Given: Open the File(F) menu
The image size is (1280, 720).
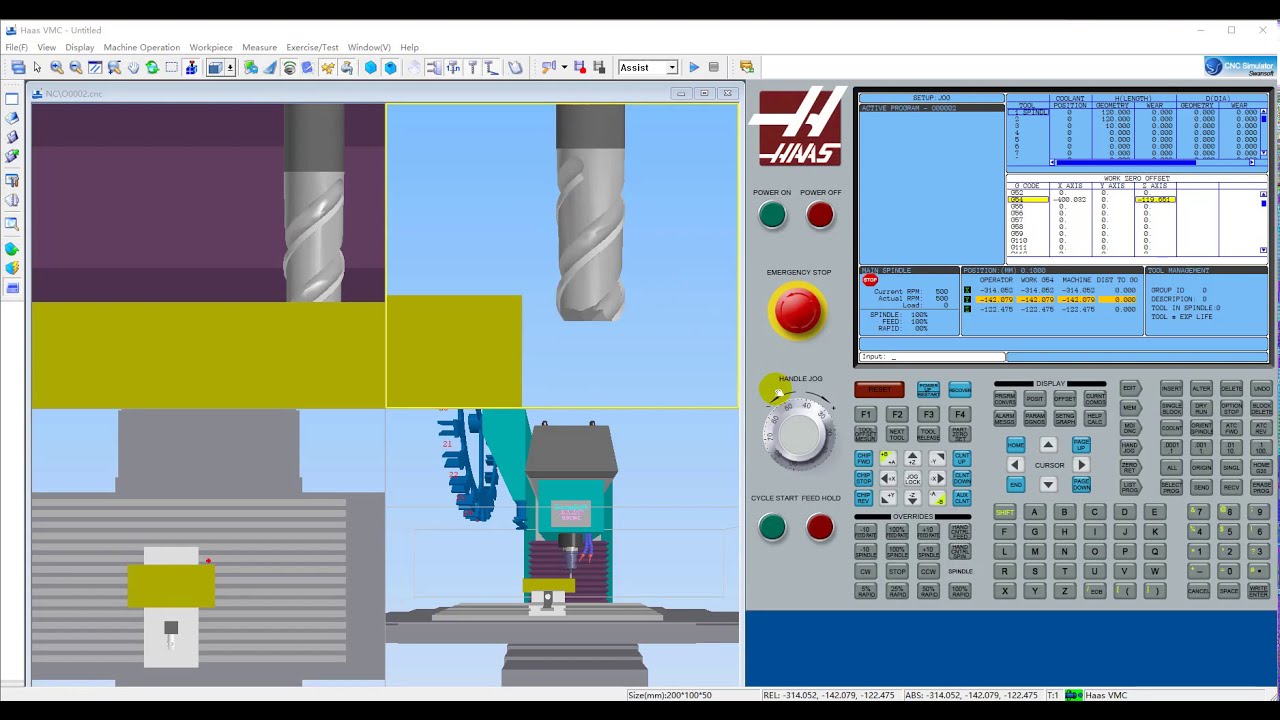Looking at the screenshot, I should pos(17,47).
